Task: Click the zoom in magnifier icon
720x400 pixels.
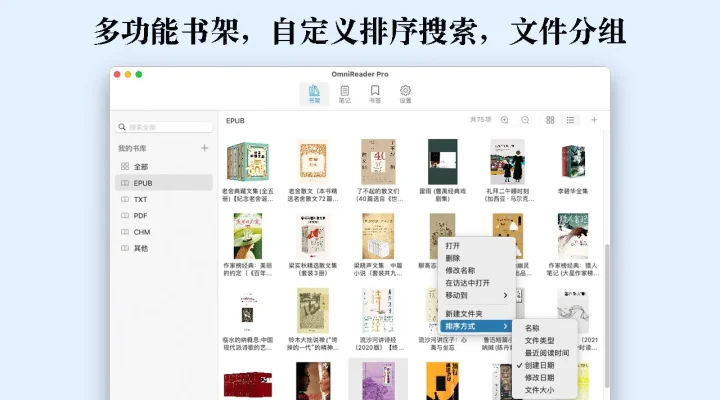Action: (504, 120)
